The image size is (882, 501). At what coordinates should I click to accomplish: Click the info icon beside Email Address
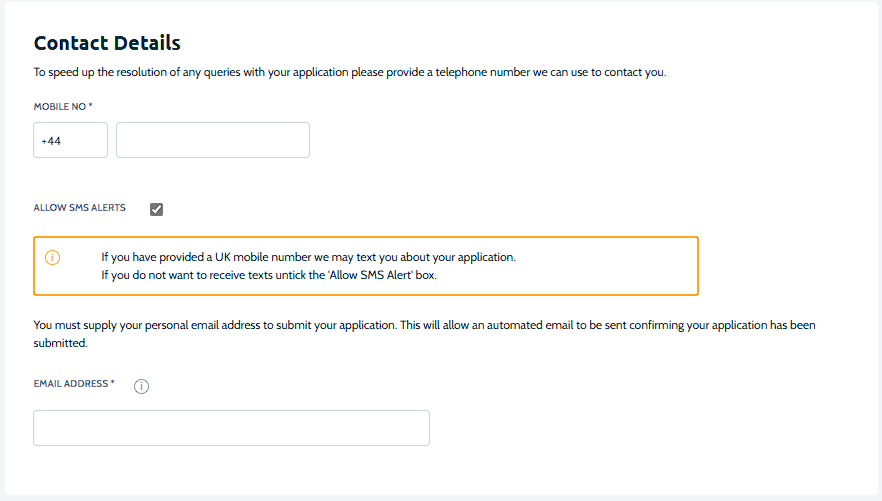(x=141, y=387)
